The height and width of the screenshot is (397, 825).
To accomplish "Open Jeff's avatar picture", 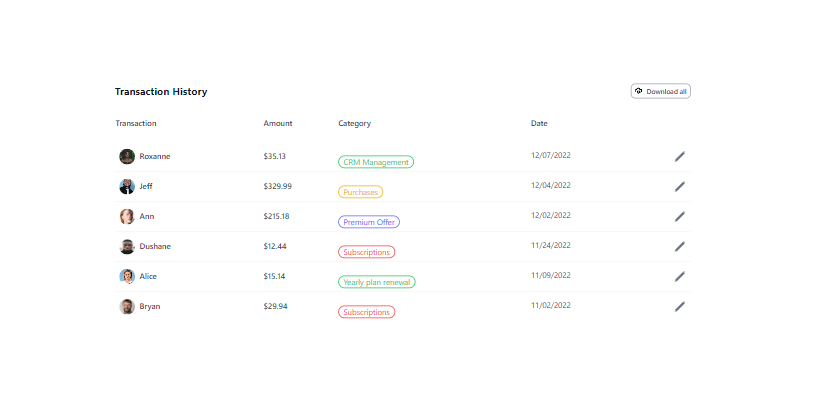I will tap(127, 186).
